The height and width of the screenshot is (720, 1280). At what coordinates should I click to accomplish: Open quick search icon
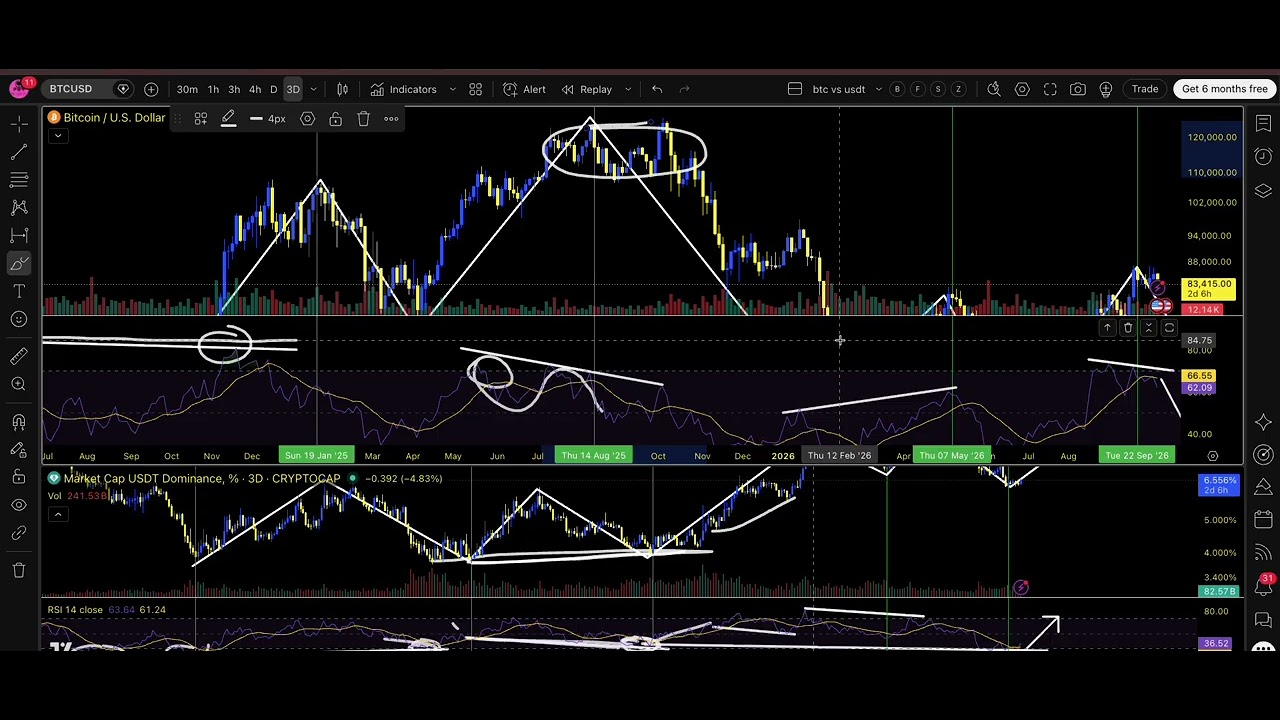click(994, 89)
